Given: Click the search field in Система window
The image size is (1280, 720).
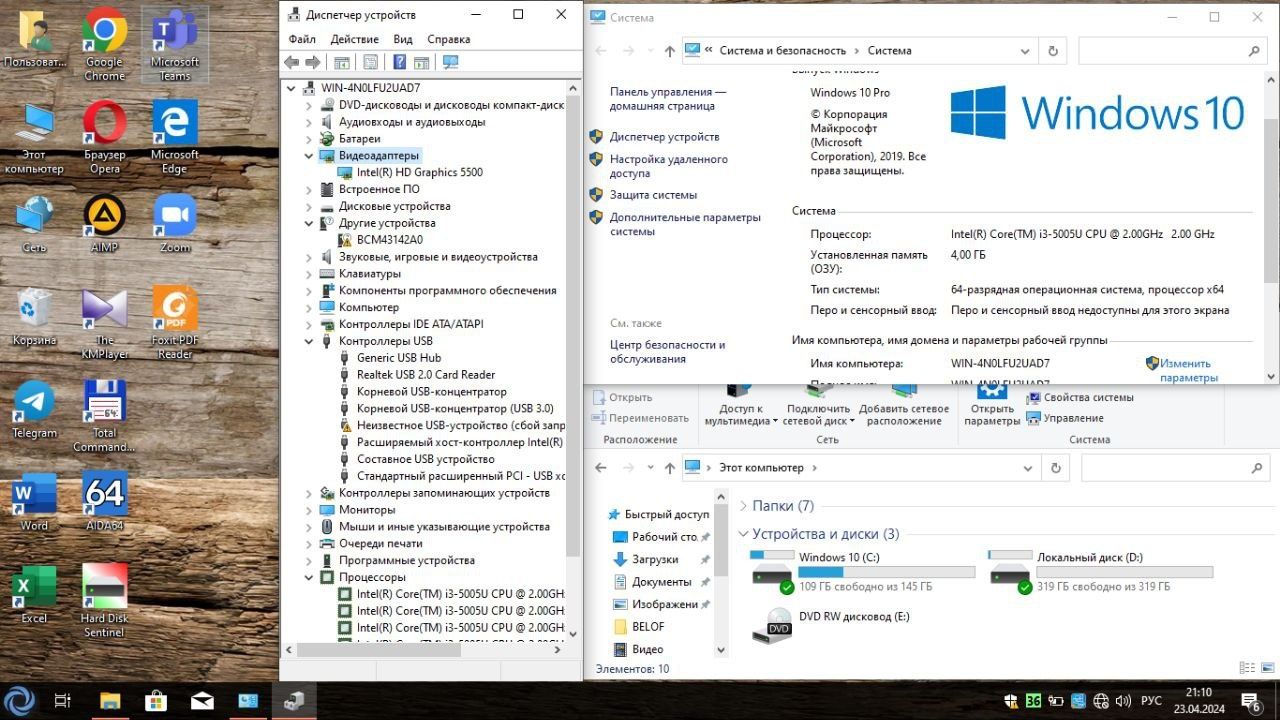Looking at the screenshot, I should [x=1174, y=50].
